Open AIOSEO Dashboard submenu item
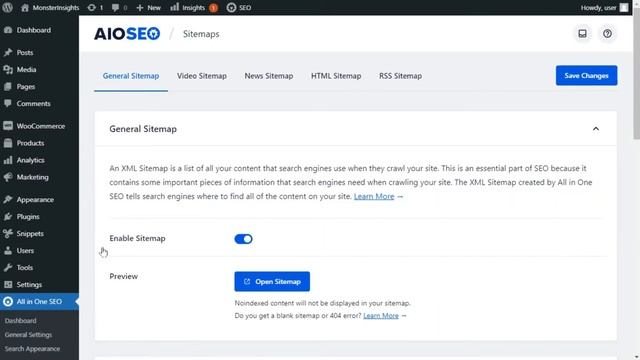This screenshot has height=360, width=640. pos(20,321)
